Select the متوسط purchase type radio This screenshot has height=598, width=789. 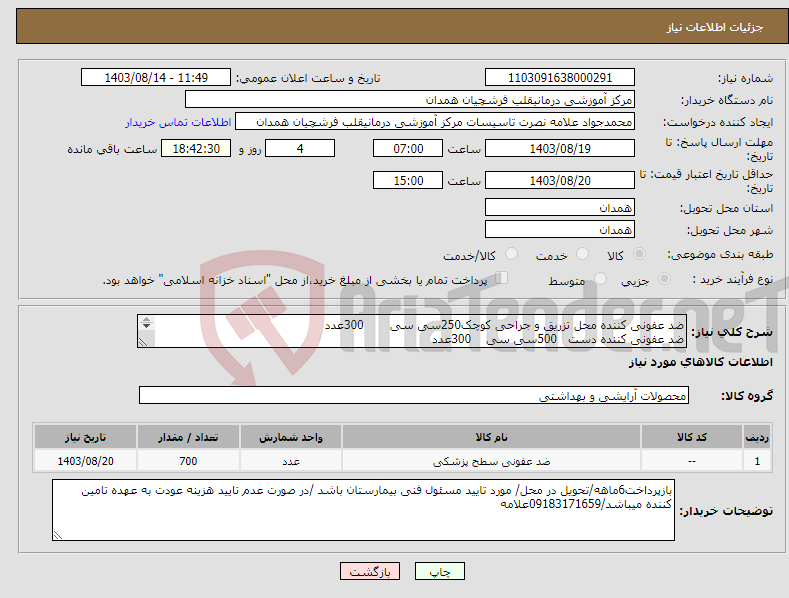pyautogui.click(x=600, y=278)
